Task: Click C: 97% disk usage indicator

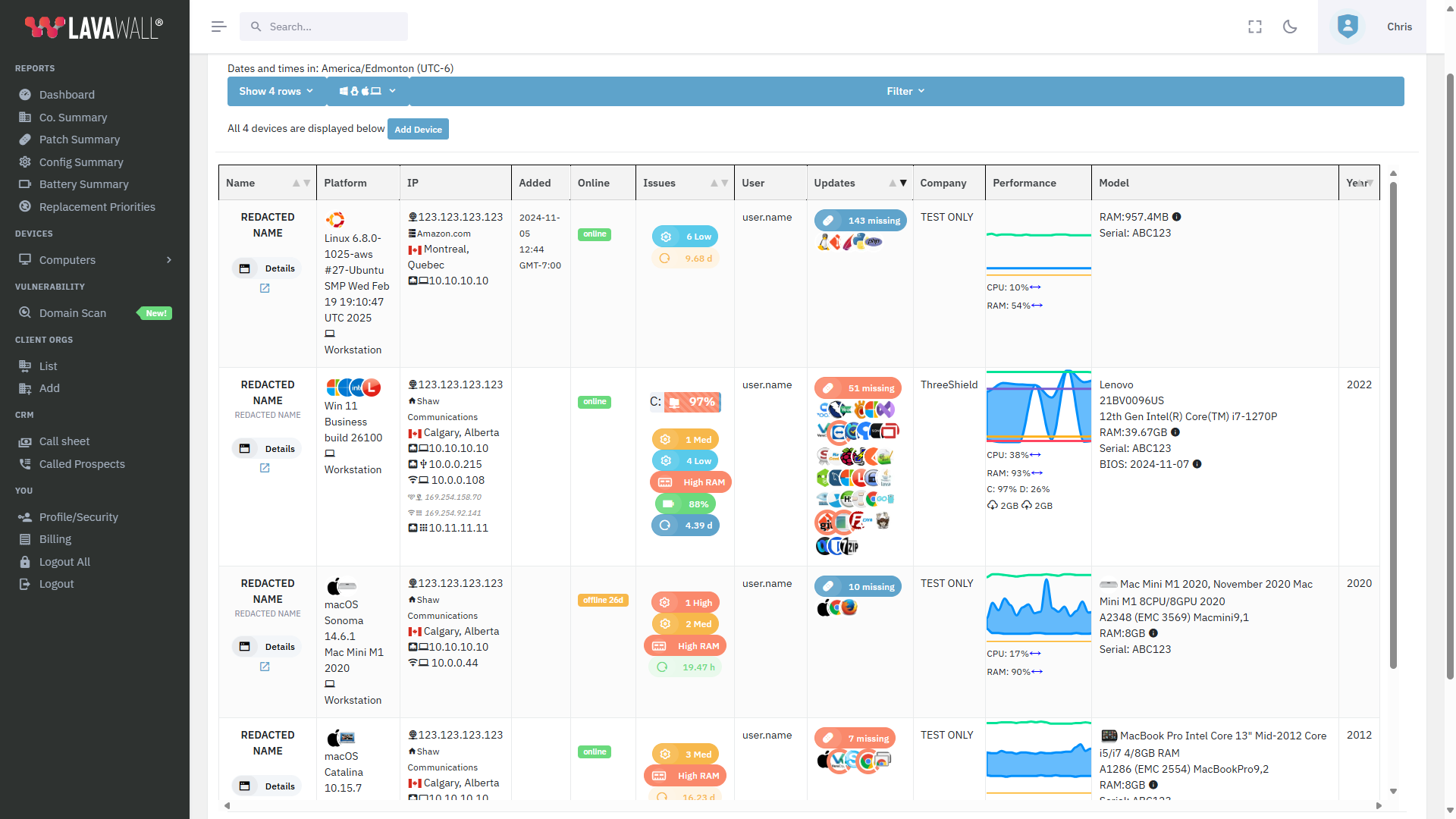Action: [x=685, y=402]
